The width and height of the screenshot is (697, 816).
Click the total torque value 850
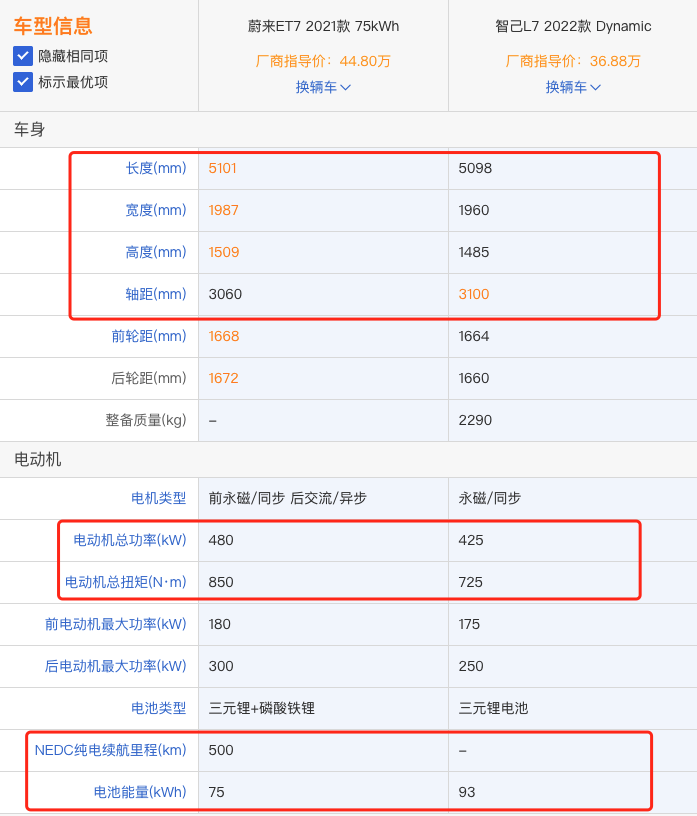click(x=221, y=582)
